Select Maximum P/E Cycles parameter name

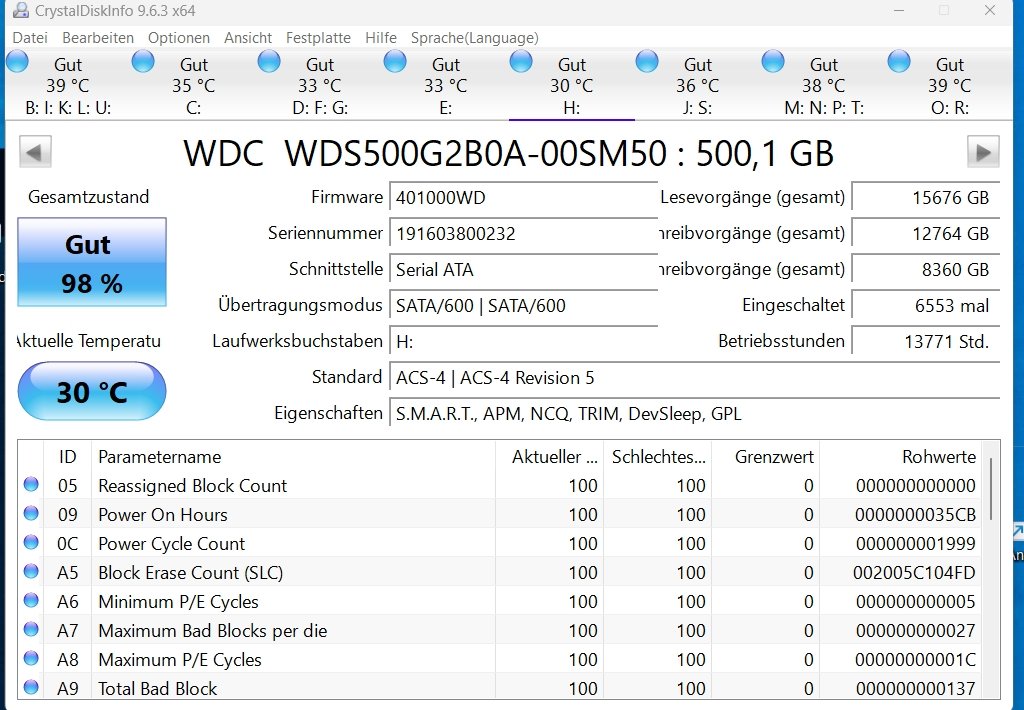pos(180,660)
